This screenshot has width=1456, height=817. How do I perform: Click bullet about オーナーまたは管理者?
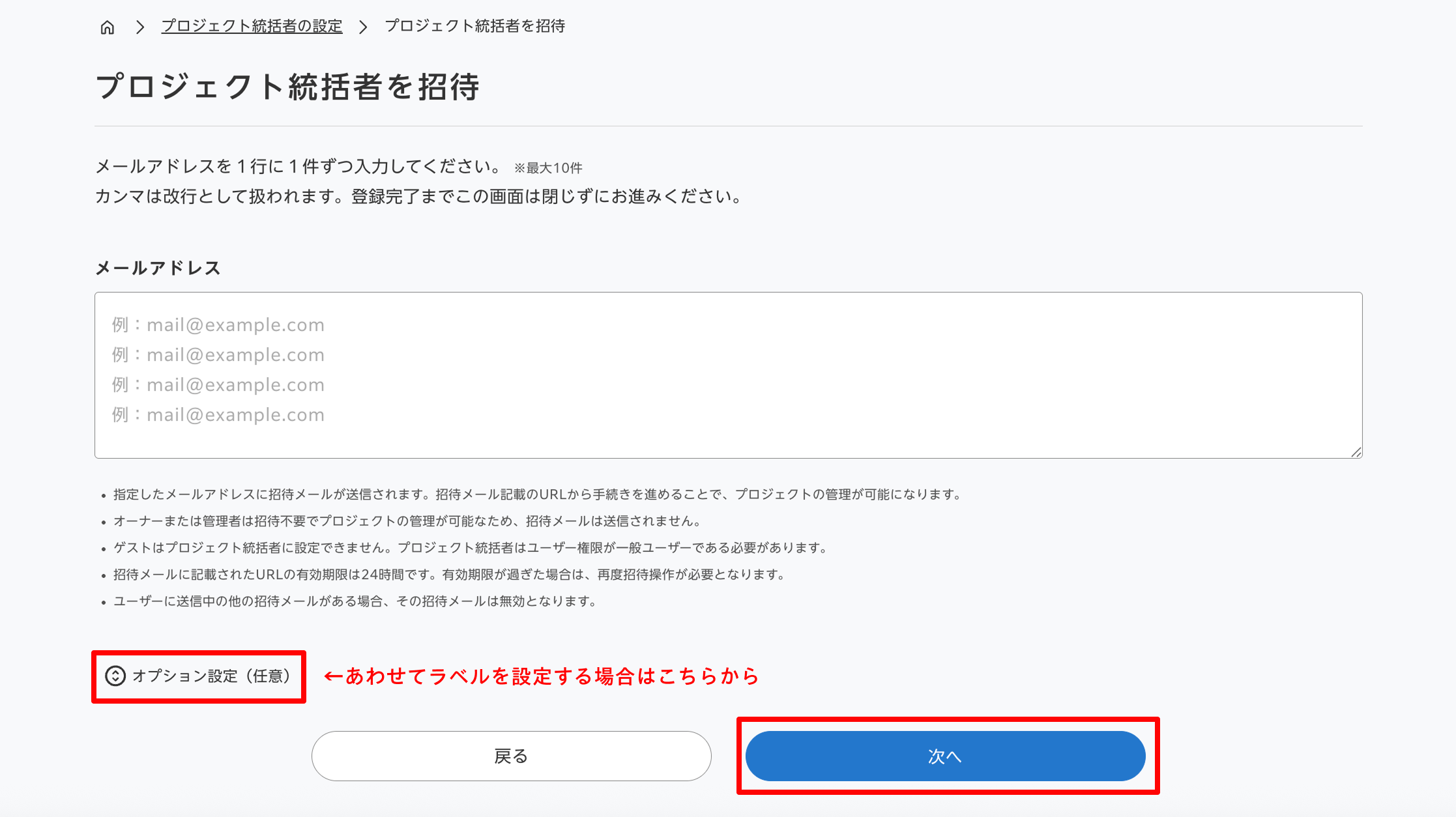coord(407,521)
